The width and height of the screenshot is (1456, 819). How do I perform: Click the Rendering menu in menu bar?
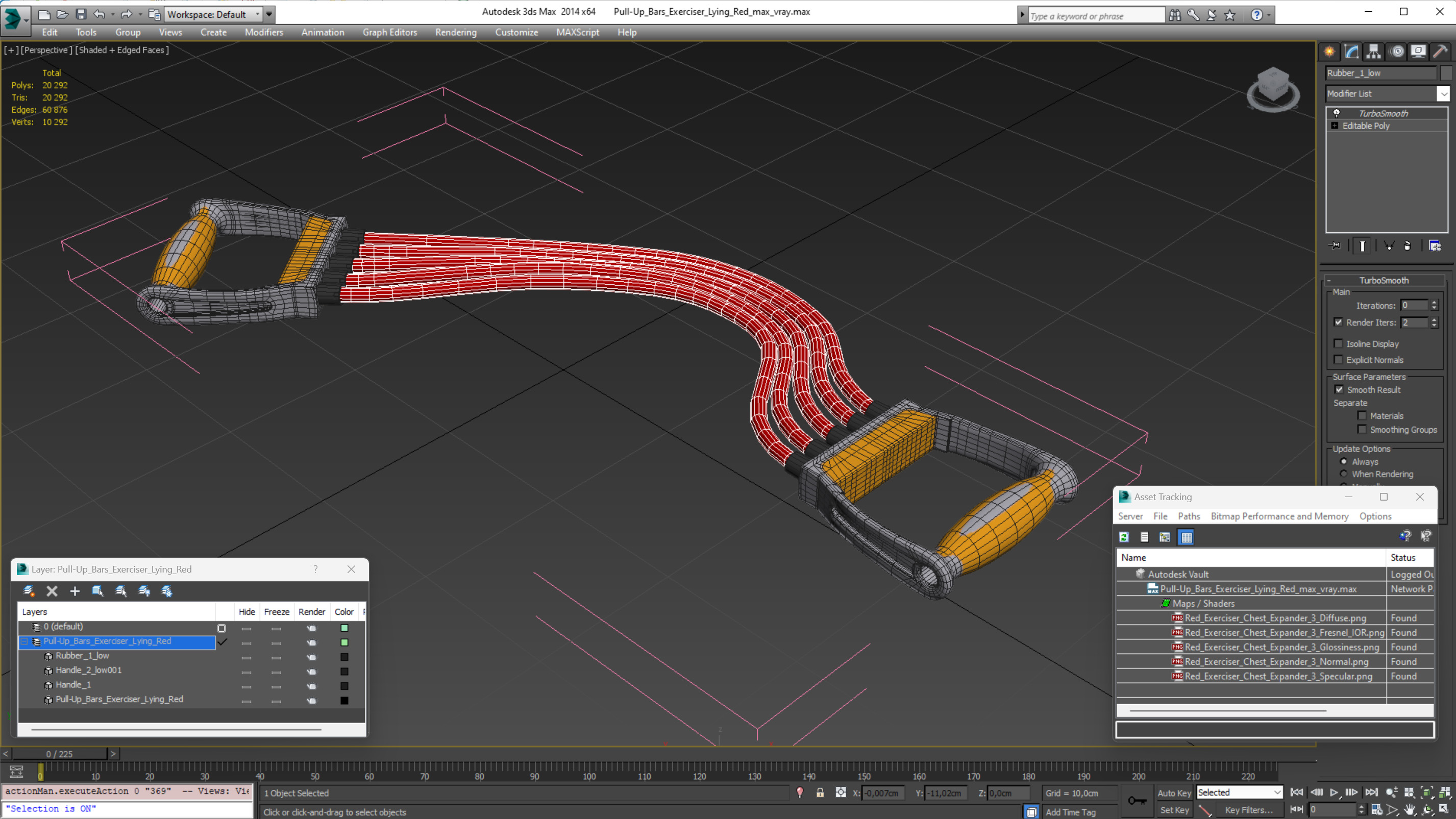[x=456, y=32]
